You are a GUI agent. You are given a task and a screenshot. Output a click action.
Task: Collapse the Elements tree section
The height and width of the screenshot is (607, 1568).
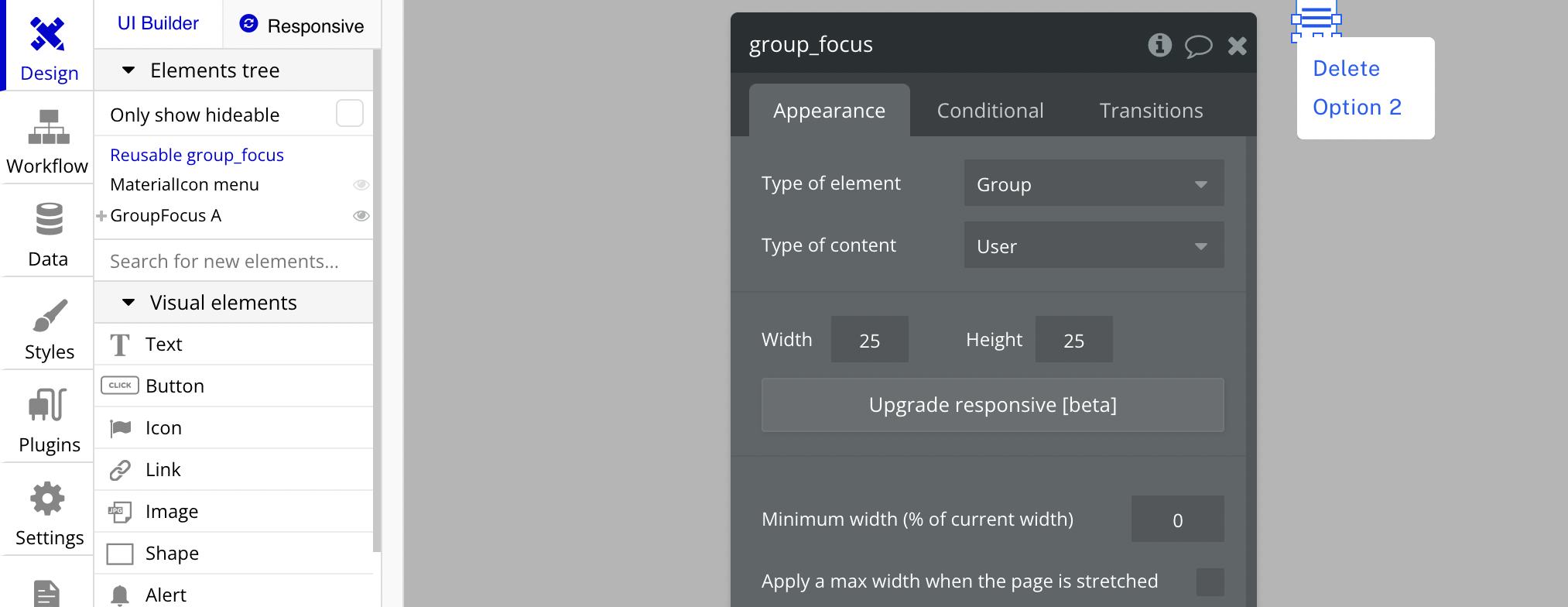[128, 70]
